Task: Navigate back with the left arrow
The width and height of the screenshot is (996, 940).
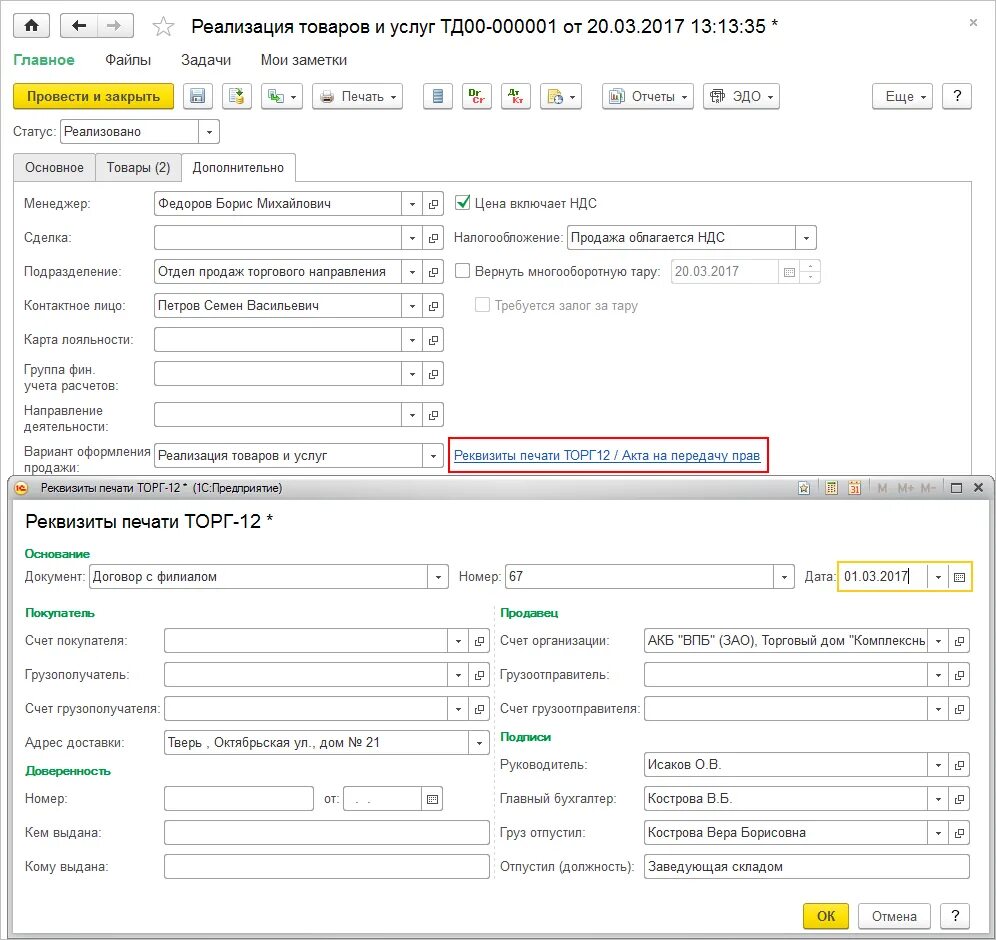Action: coord(79,25)
